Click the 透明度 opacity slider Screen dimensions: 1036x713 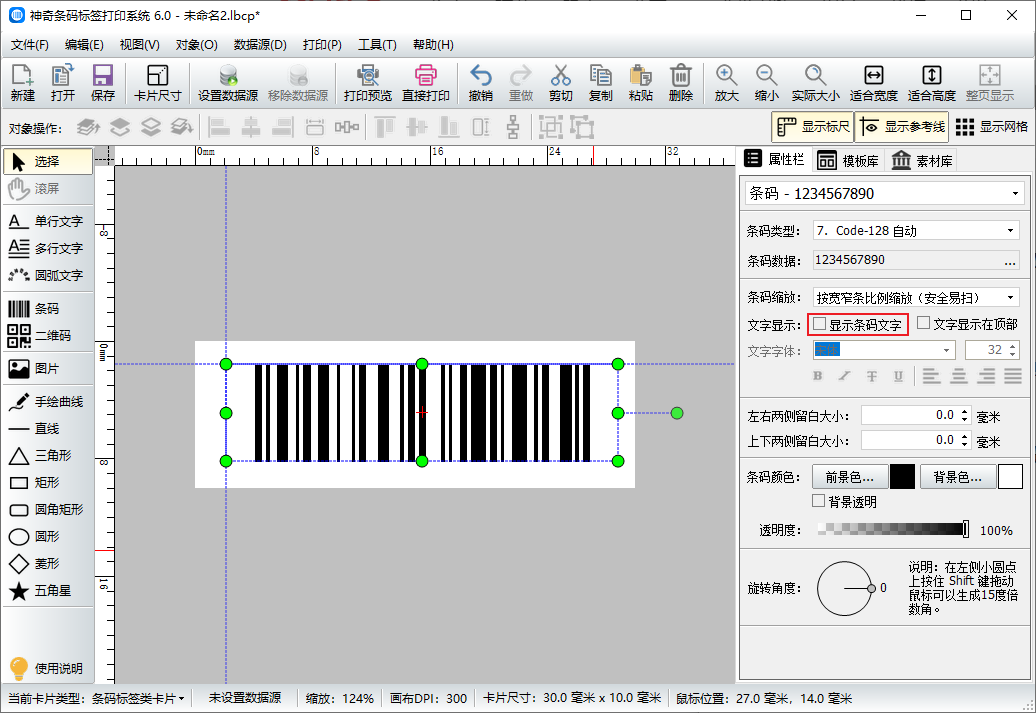(893, 529)
